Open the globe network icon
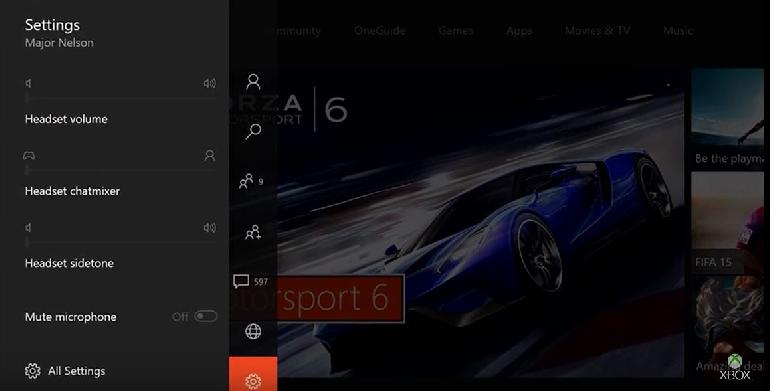This screenshot has height=391, width=770. pos(253,332)
